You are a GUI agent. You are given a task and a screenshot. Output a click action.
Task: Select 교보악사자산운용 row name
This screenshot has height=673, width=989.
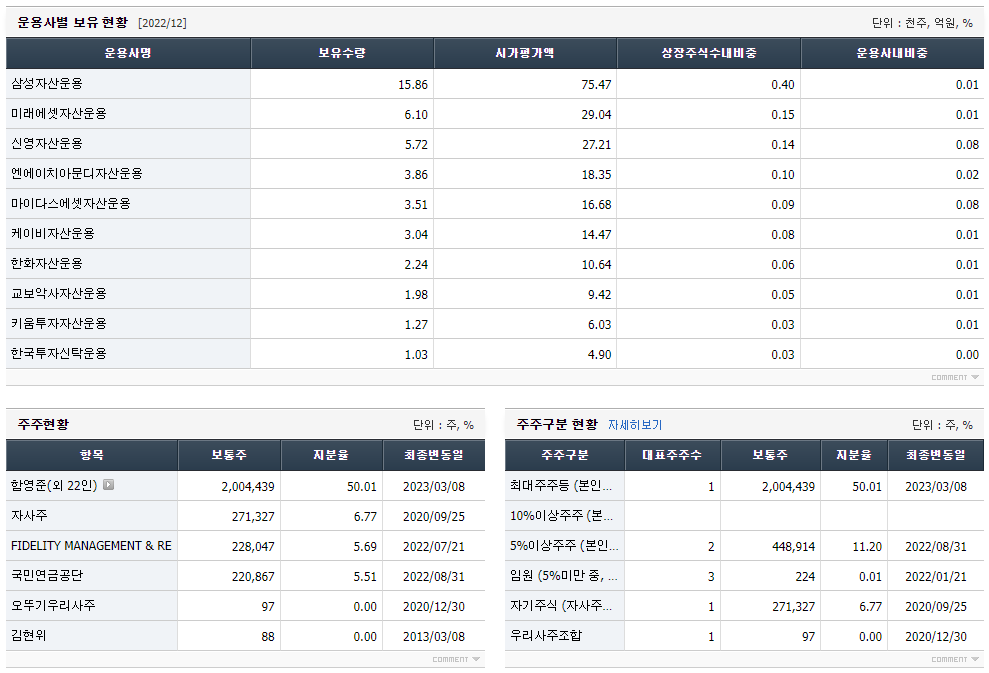click(x=59, y=293)
